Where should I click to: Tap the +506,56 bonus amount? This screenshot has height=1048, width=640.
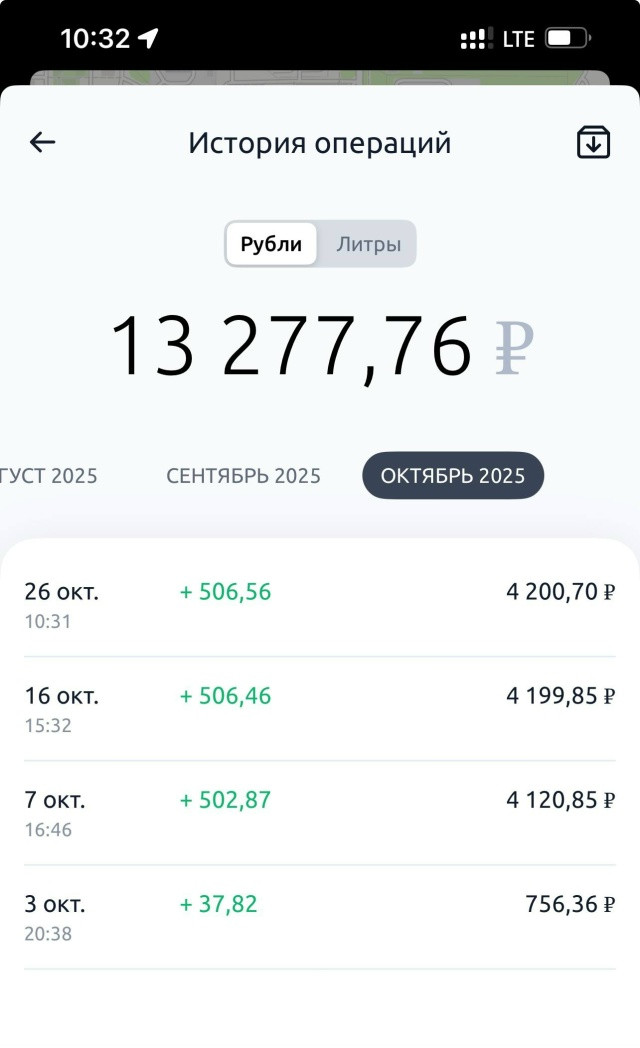click(x=225, y=592)
